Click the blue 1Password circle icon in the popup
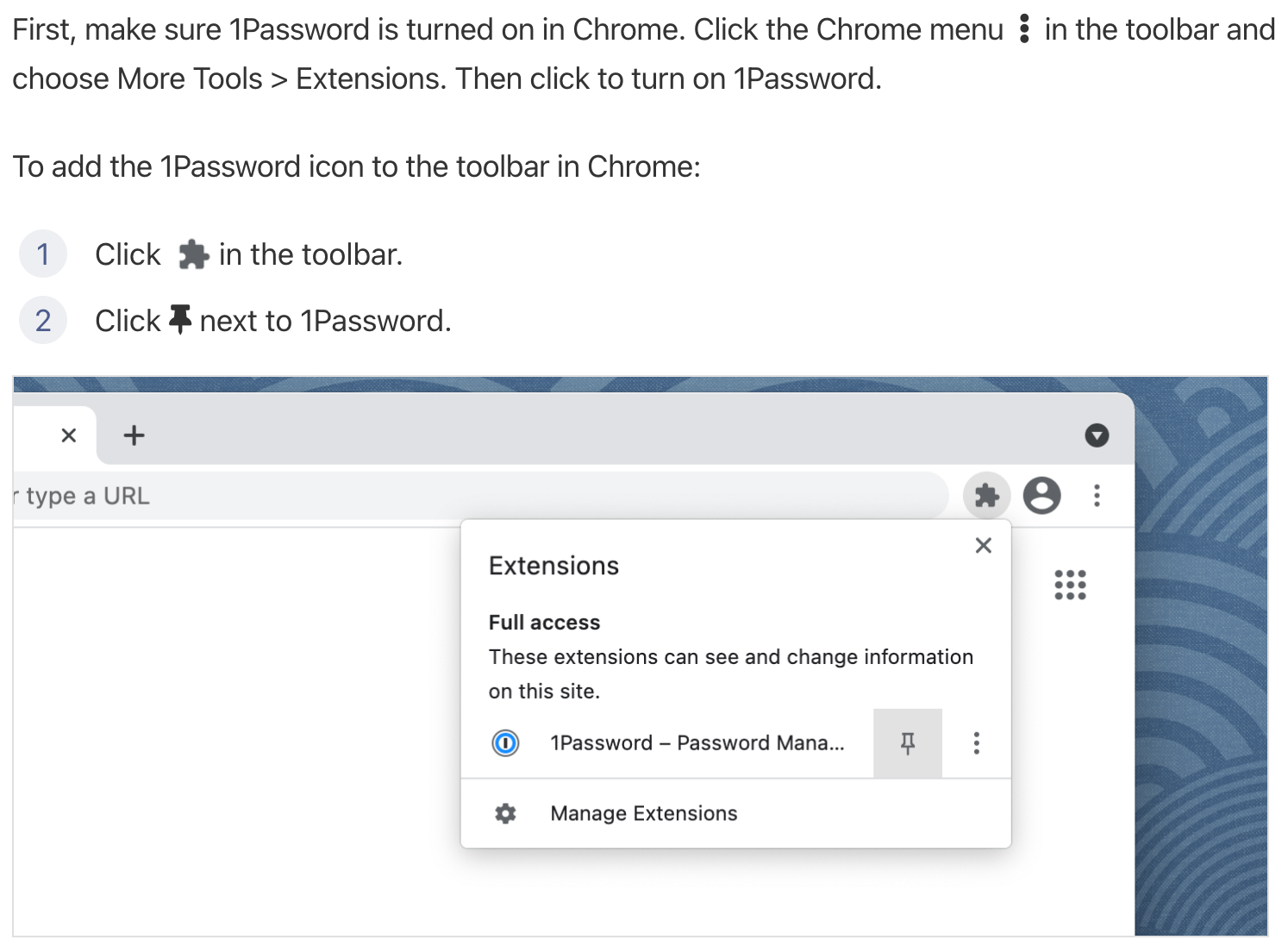Viewport: 1288px width, 946px height. click(506, 742)
